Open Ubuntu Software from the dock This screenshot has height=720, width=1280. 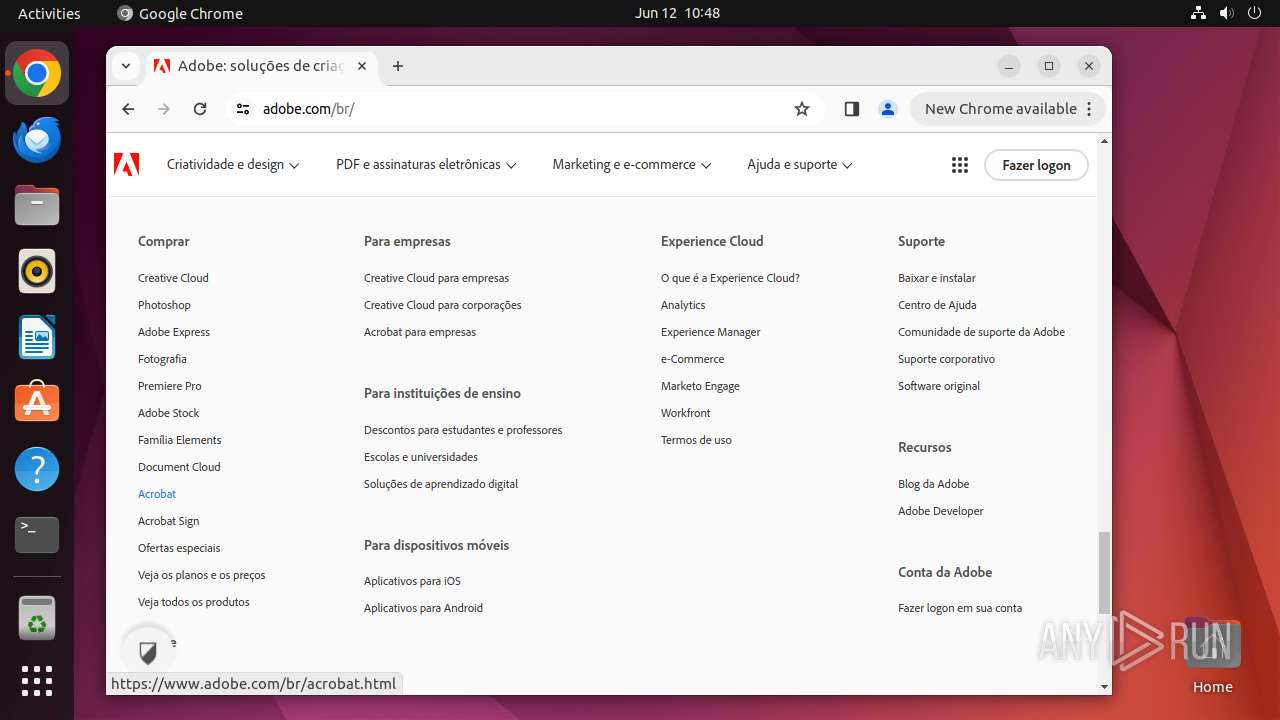pos(37,403)
